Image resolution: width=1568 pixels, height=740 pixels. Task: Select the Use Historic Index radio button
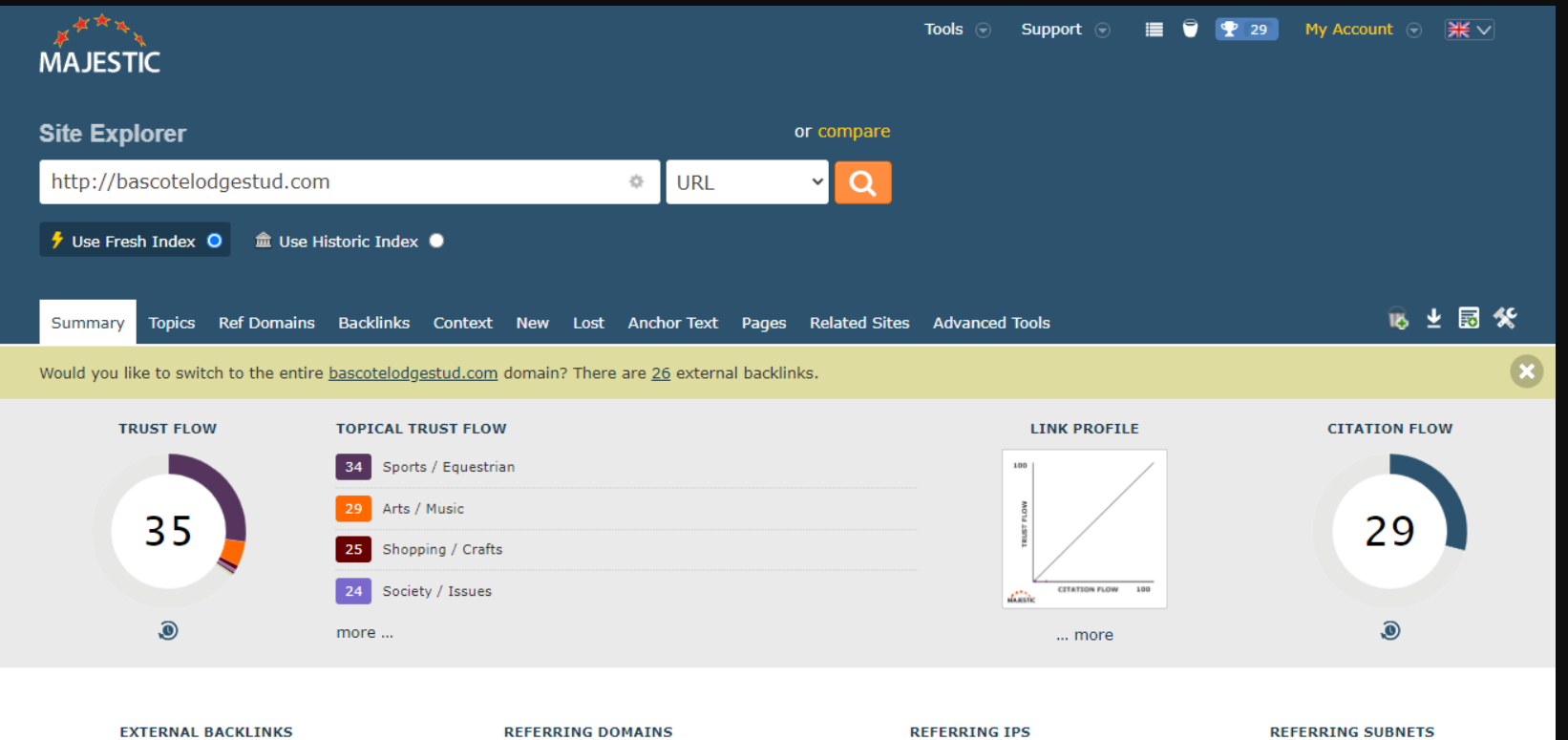436,241
